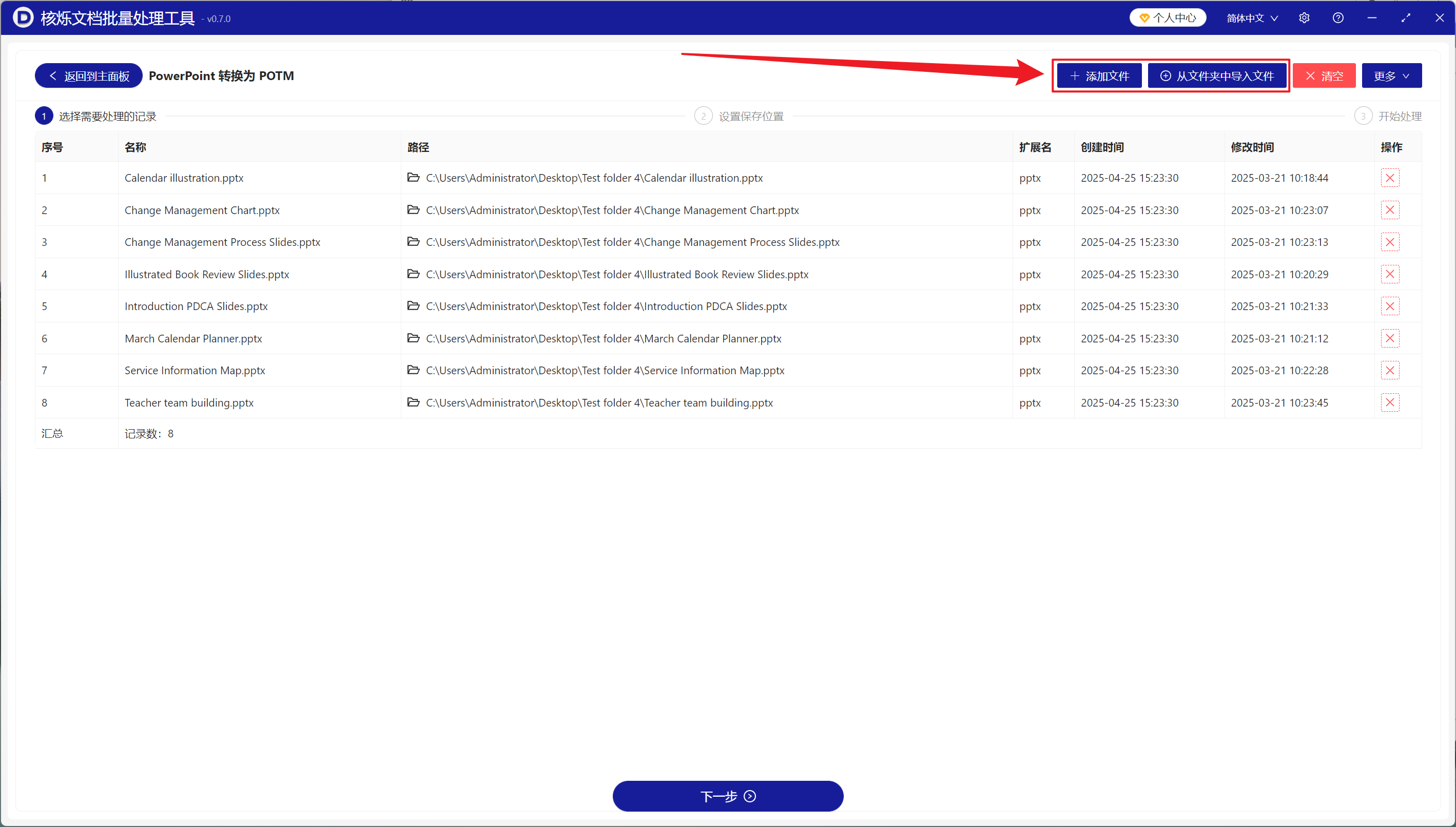Select file name Service Information Map.pptx
The width and height of the screenshot is (1456, 827).
tap(195, 370)
